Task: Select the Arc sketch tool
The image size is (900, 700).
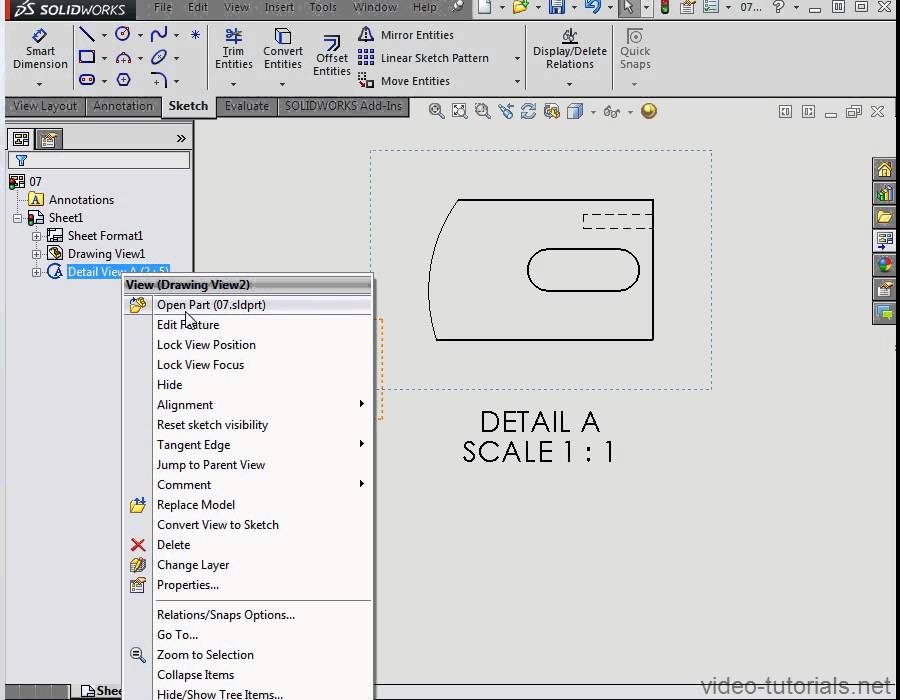Action: (123, 57)
